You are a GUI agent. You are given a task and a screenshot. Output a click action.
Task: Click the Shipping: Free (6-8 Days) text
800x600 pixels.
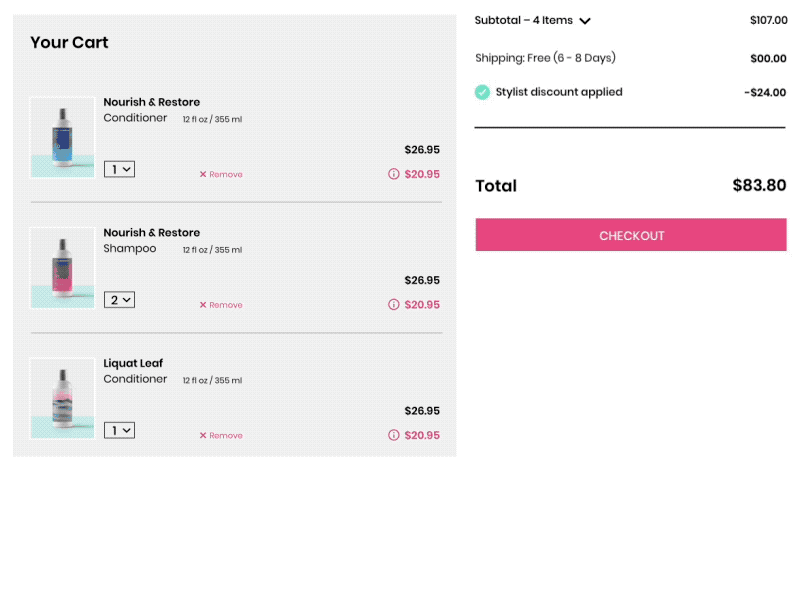[x=546, y=58]
